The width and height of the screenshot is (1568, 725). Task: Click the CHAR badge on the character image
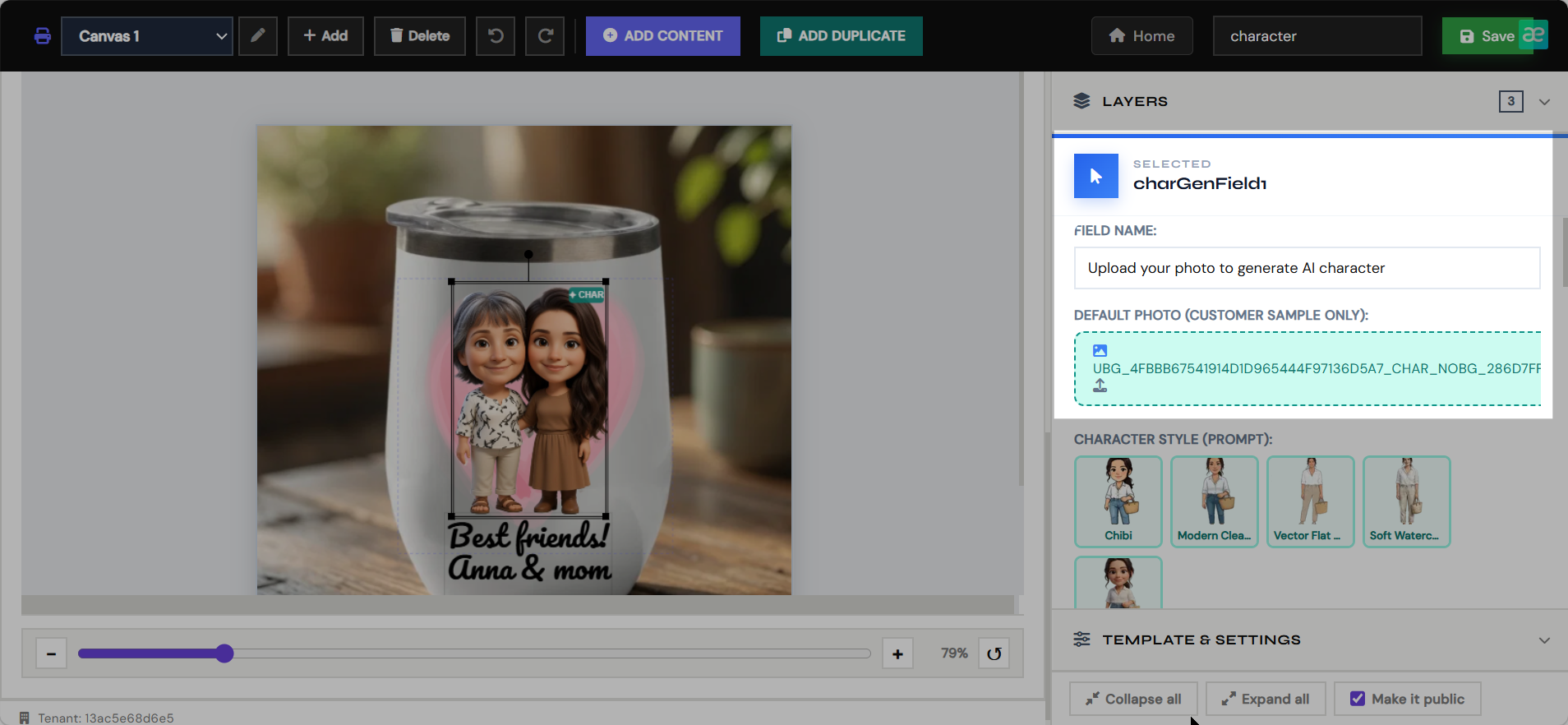point(587,294)
